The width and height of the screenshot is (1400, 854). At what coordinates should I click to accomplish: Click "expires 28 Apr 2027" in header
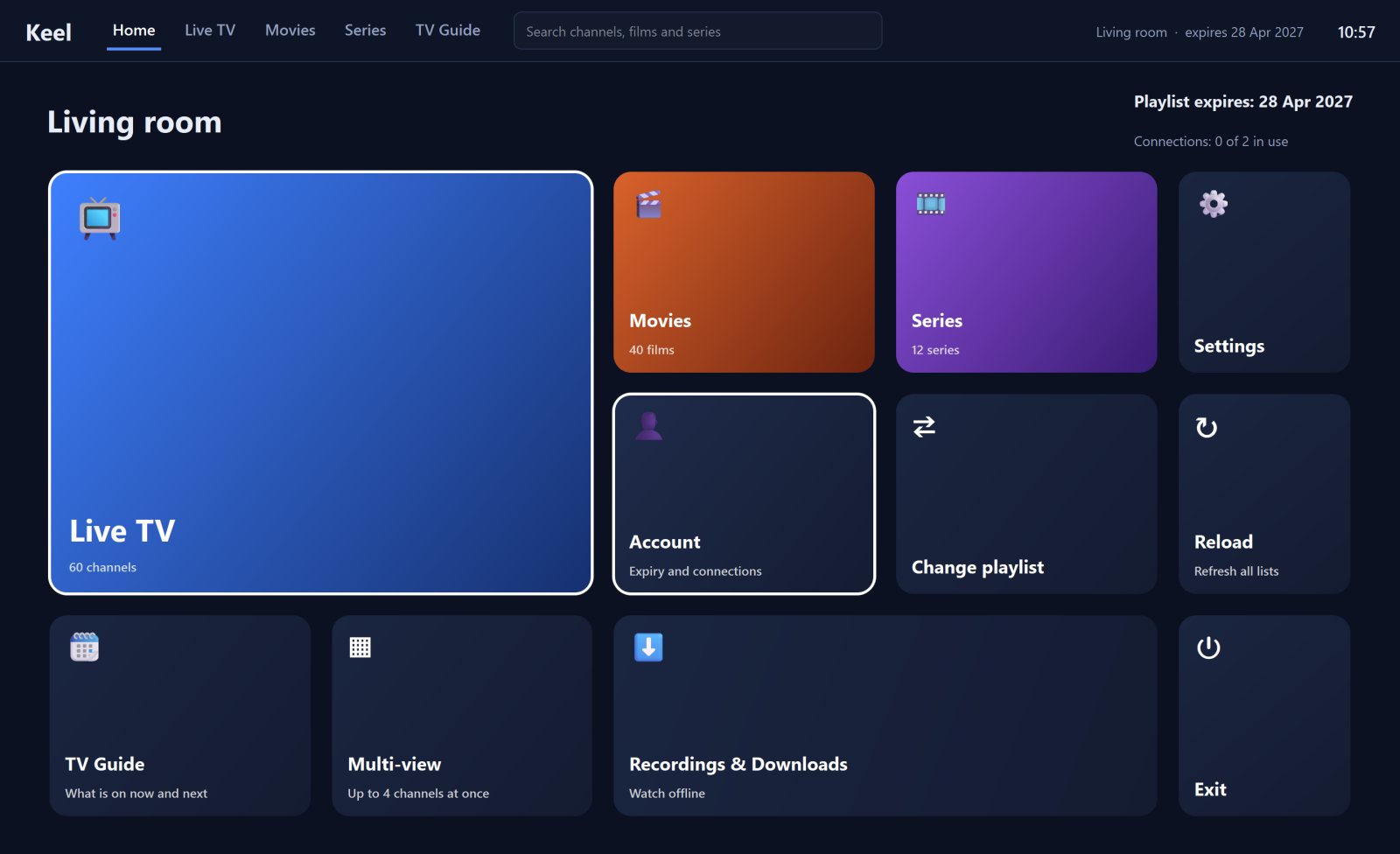point(1244,32)
